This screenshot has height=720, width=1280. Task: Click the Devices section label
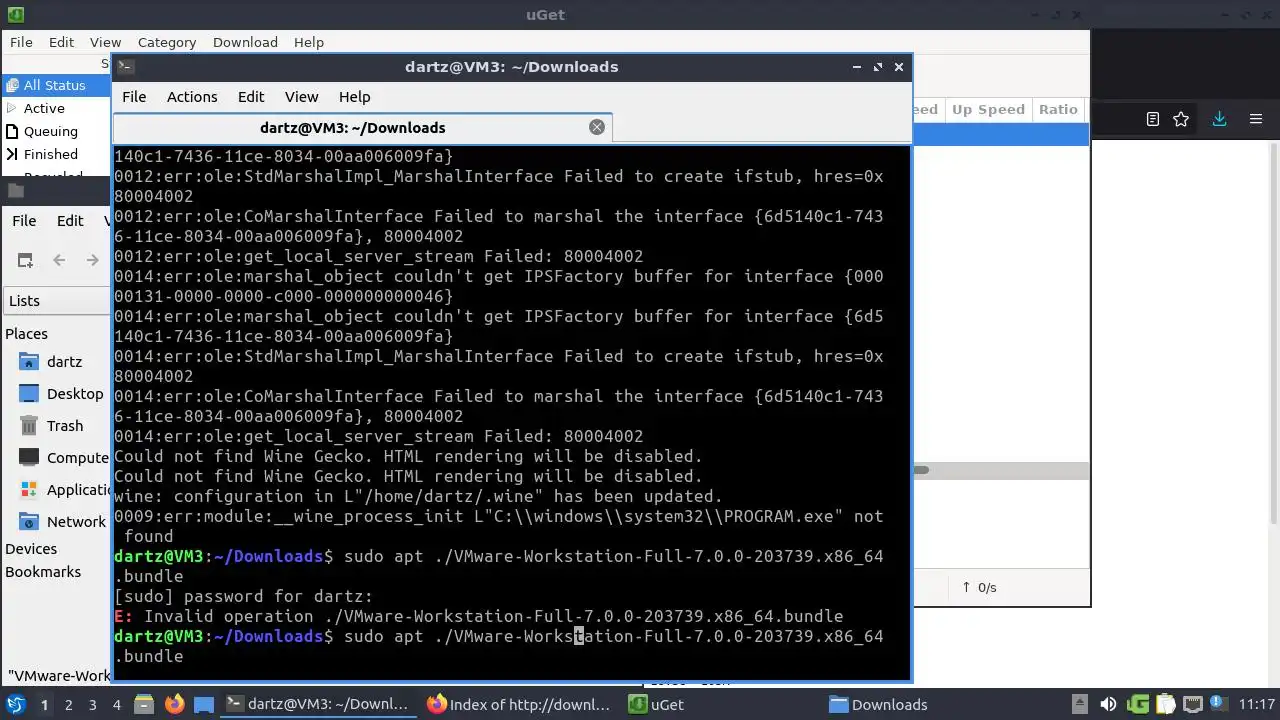tap(31, 549)
